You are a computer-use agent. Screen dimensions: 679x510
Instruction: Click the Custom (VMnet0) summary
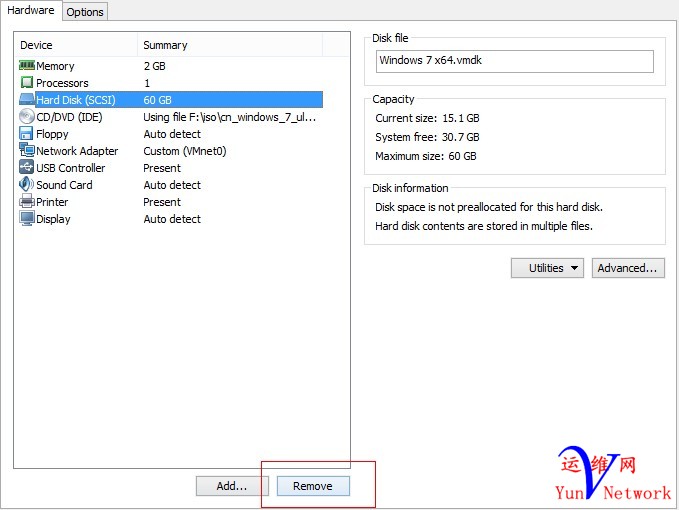coord(185,151)
